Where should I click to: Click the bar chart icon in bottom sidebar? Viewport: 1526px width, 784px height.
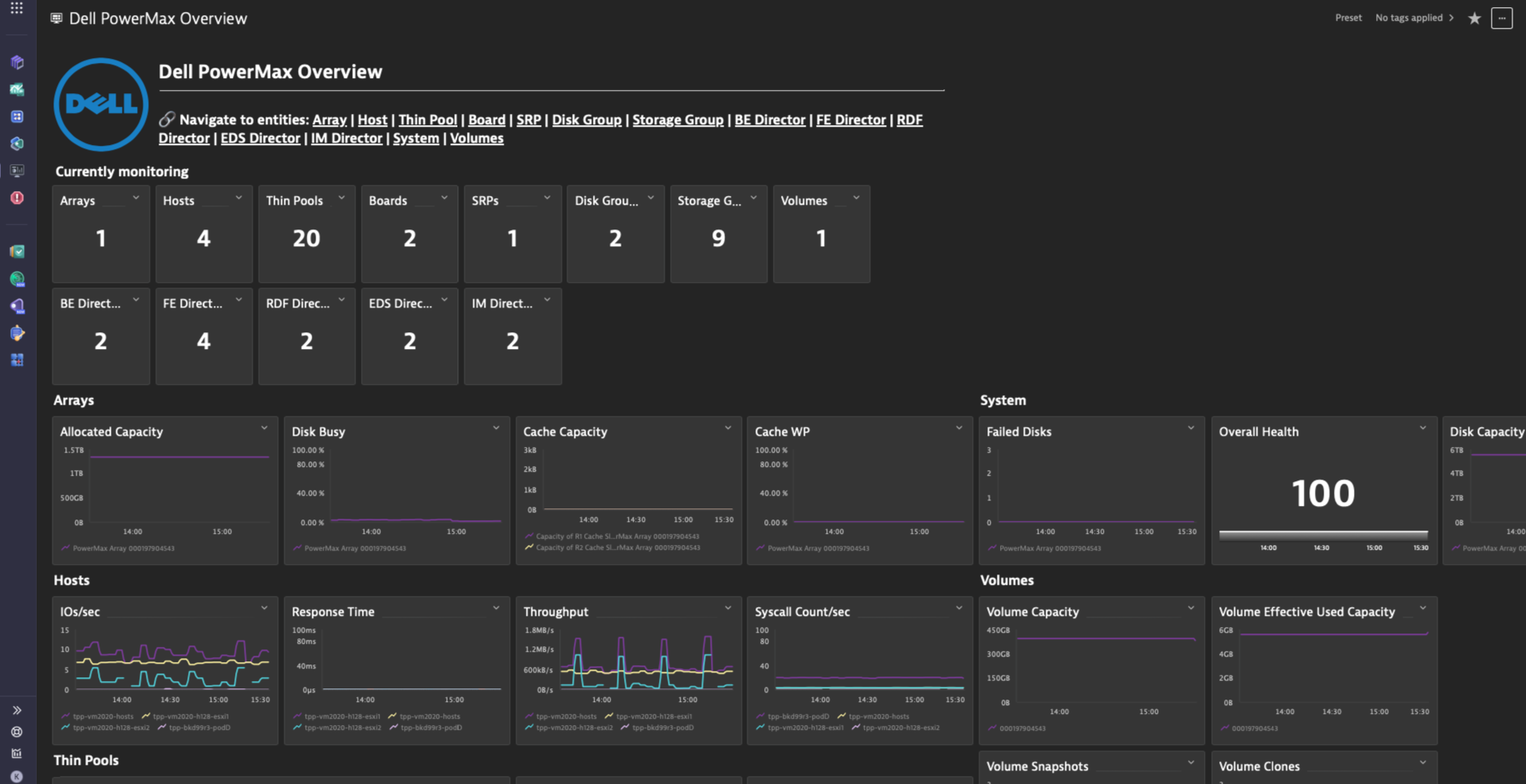click(17, 753)
